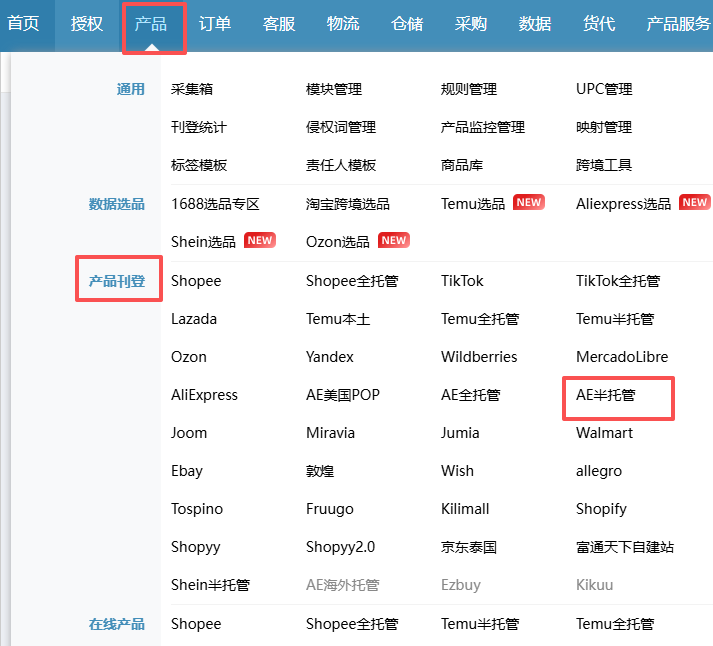Open Aliexpress选品 in 数据选品

(623, 203)
